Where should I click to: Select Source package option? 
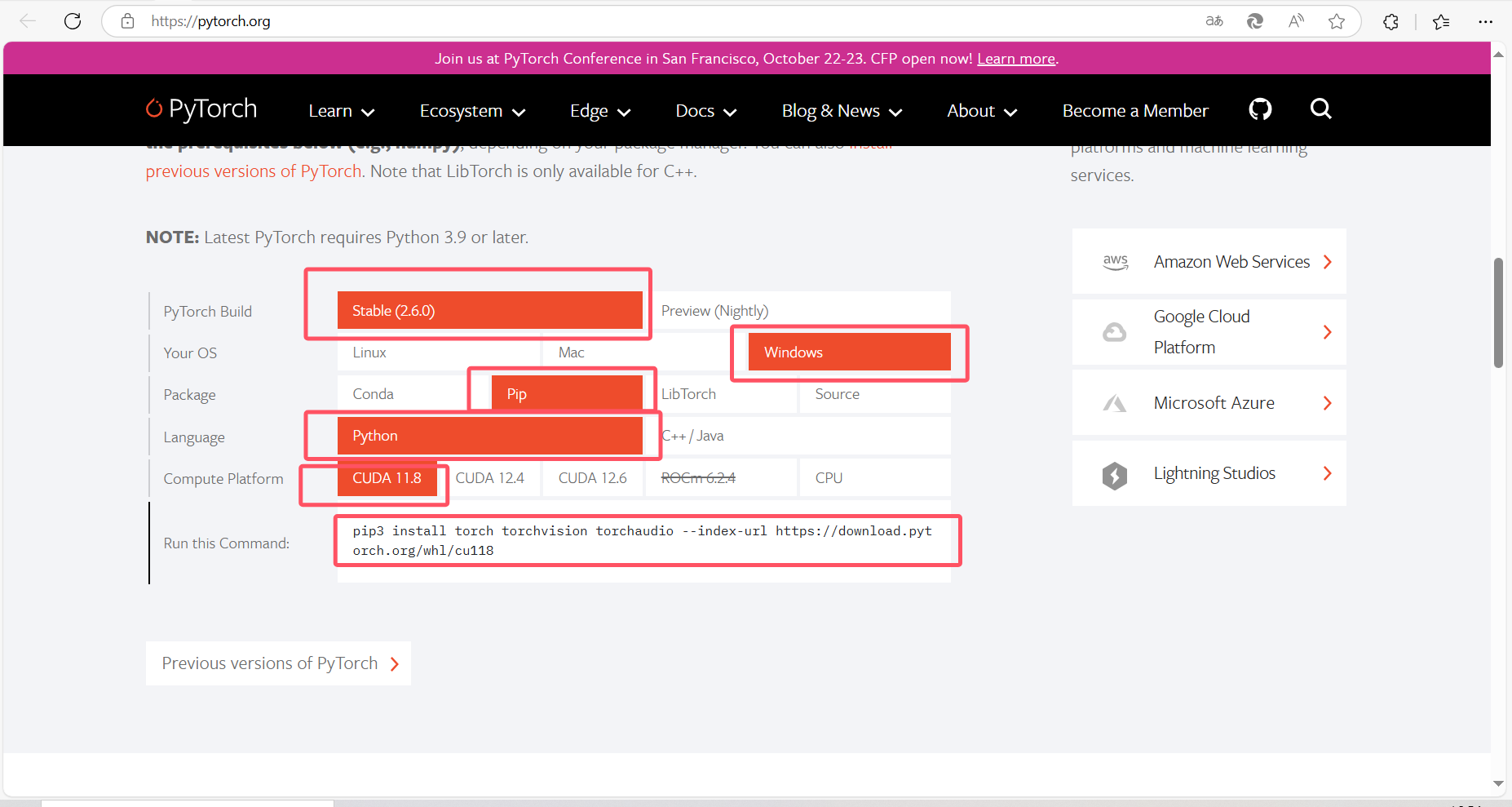click(x=875, y=394)
